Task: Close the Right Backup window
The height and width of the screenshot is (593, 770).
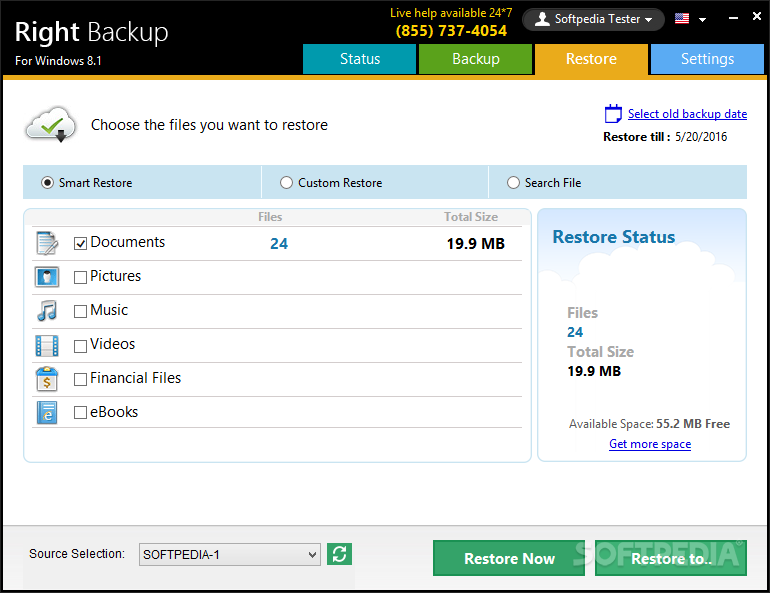Action: click(x=757, y=17)
